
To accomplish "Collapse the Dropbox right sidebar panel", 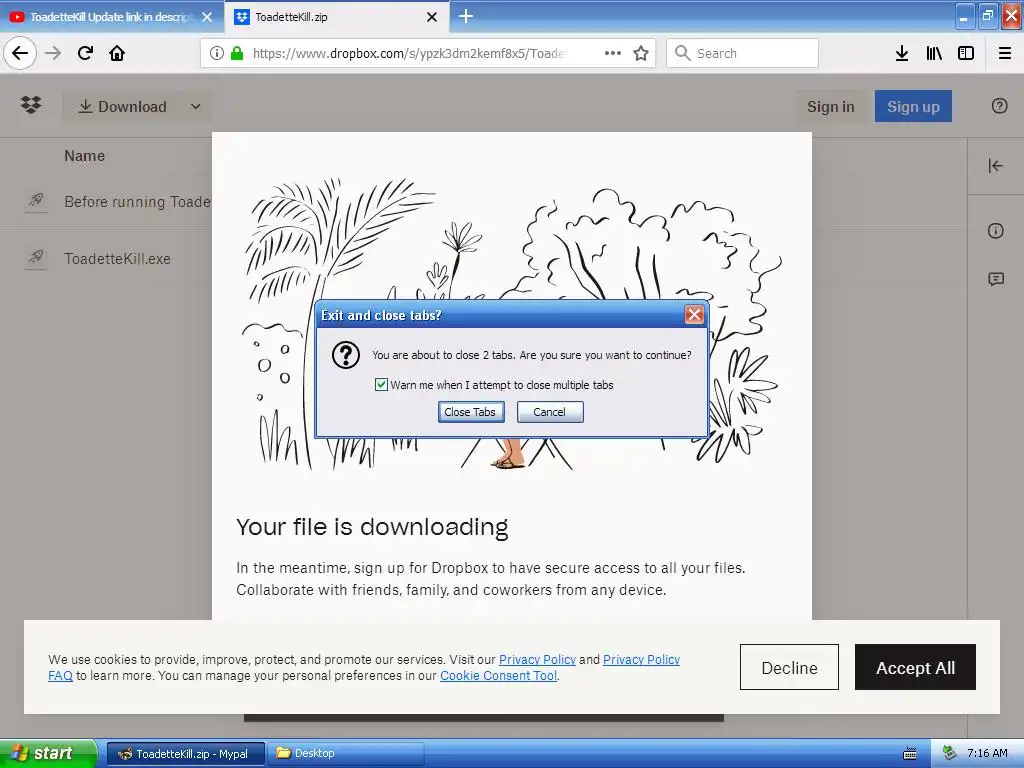I will click(x=995, y=166).
